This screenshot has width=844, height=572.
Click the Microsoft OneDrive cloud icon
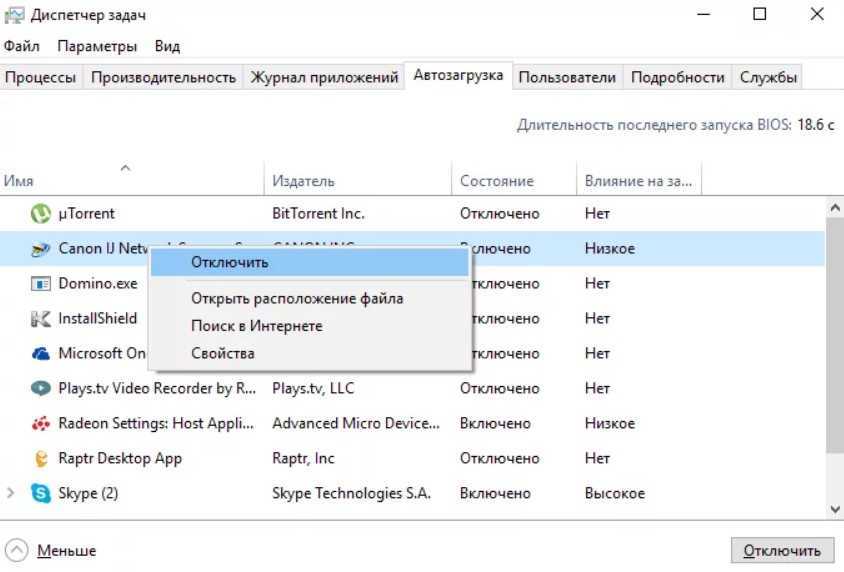pos(40,354)
